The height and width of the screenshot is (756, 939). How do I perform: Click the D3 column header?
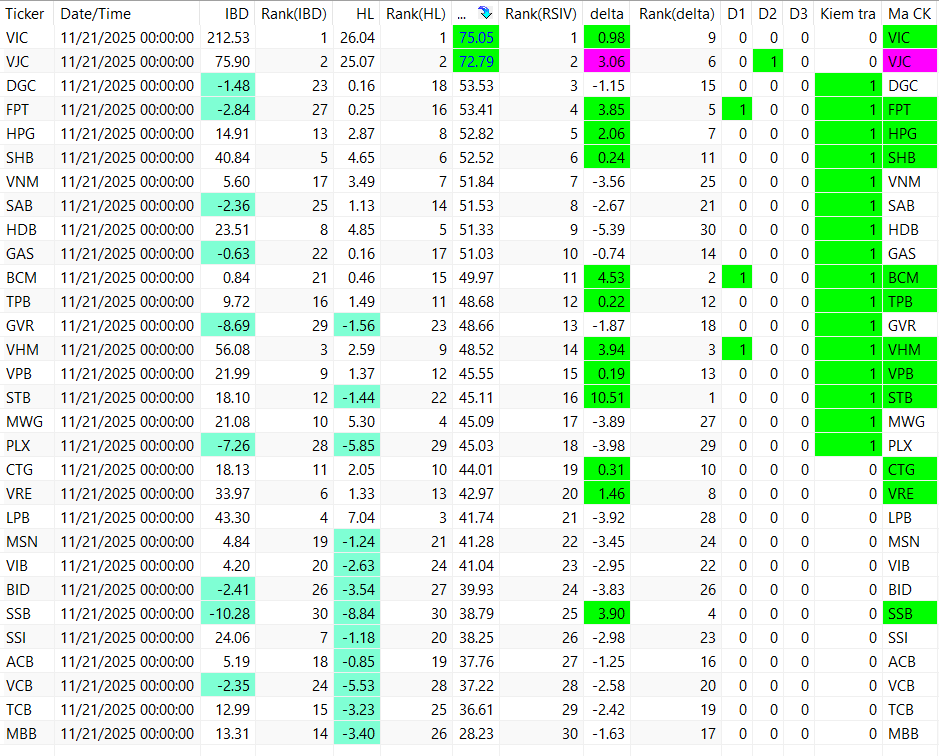(799, 13)
